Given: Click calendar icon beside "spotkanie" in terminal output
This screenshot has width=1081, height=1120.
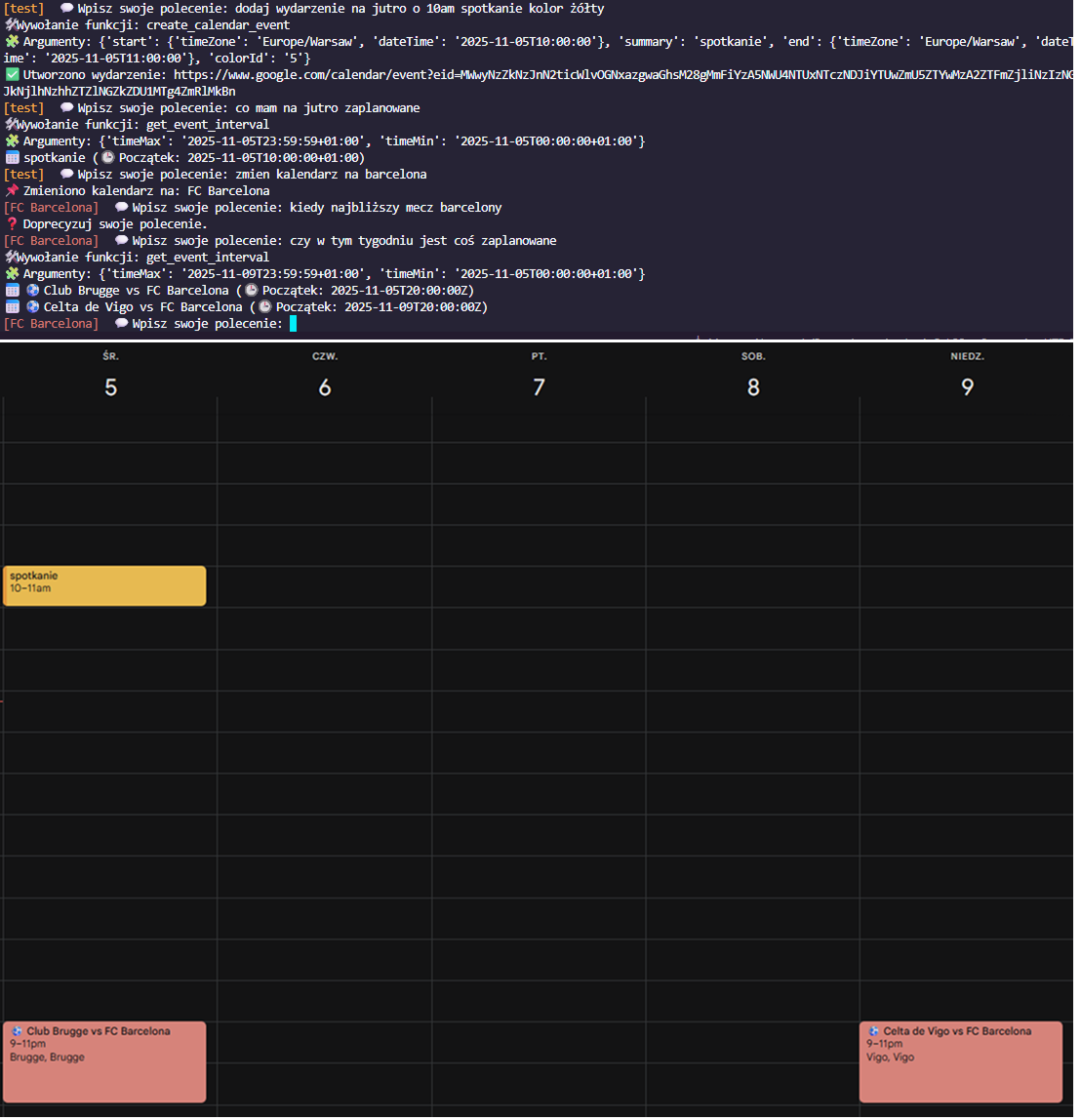Looking at the screenshot, I should click(x=11, y=157).
